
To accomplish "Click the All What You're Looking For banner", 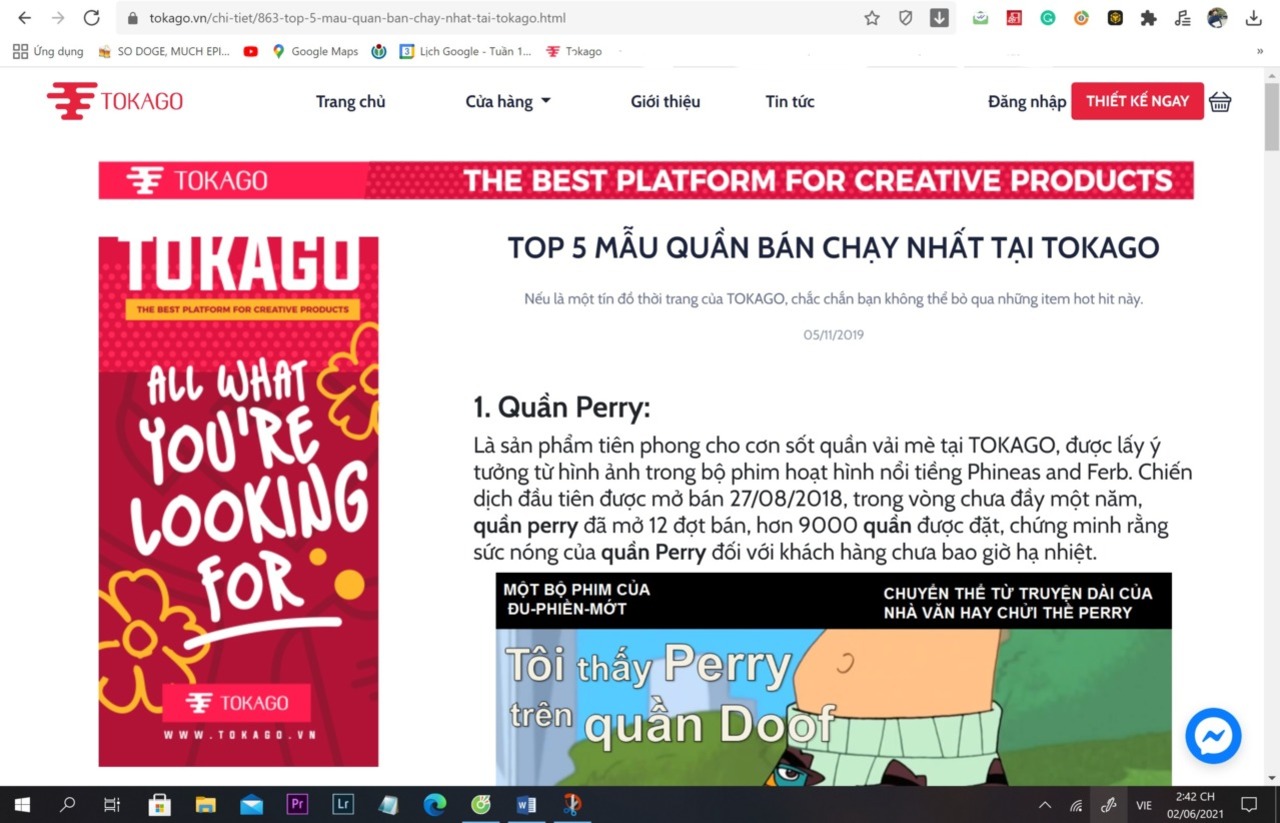I will (x=238, y=501).
